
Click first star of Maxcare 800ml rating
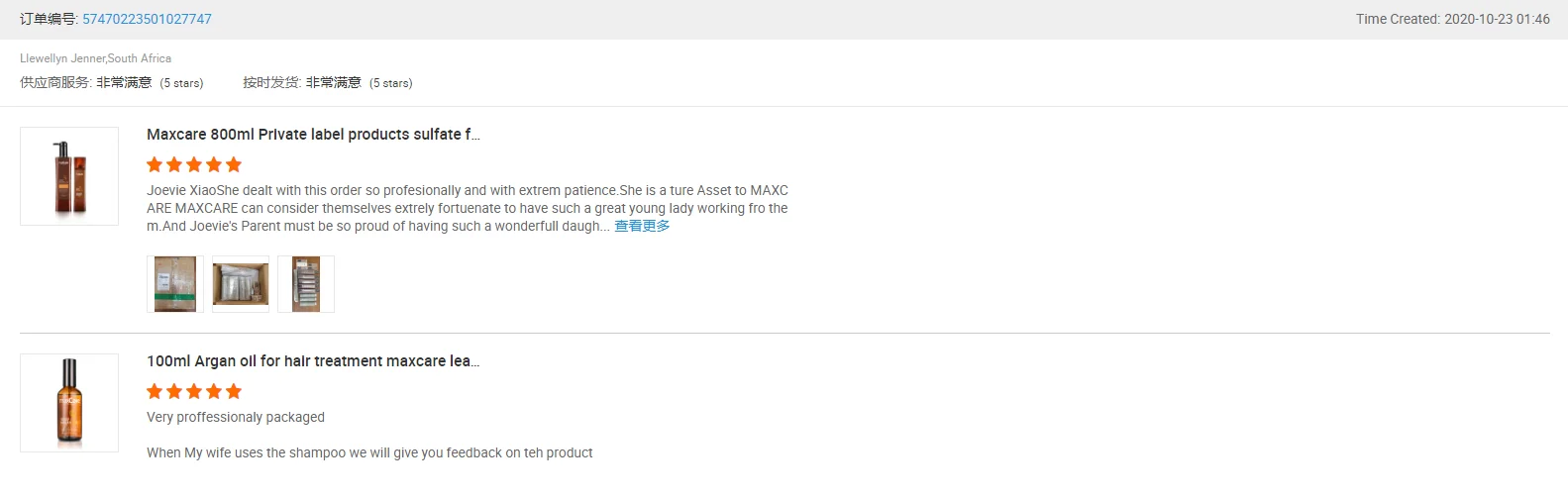click(155, 164)
